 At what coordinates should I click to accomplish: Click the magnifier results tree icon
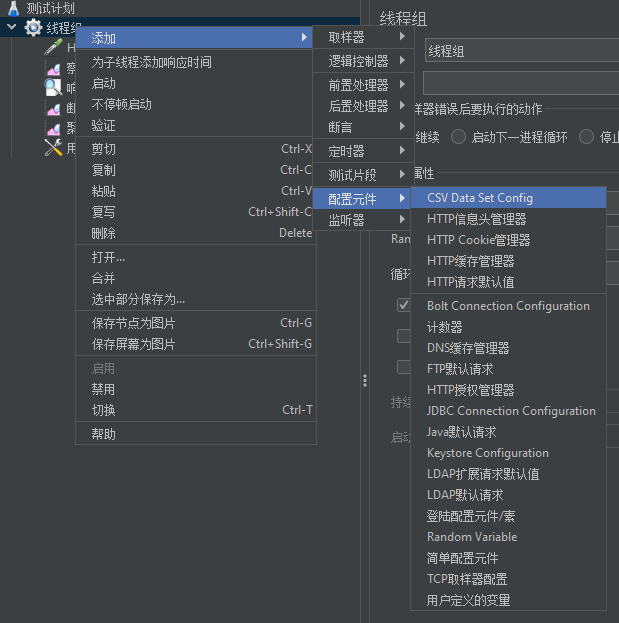click(x=53, y=87)
